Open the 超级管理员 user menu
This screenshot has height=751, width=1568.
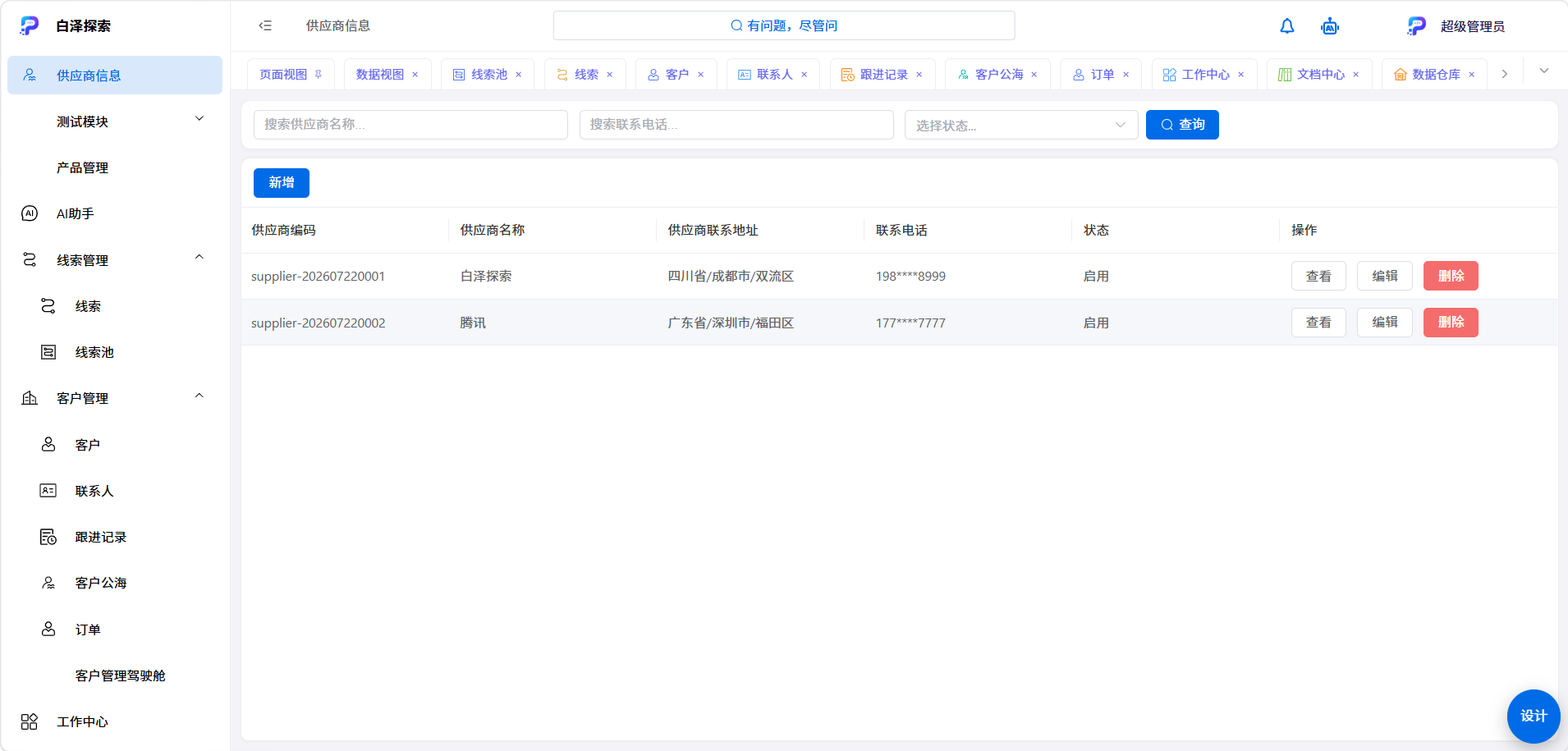1456,26
